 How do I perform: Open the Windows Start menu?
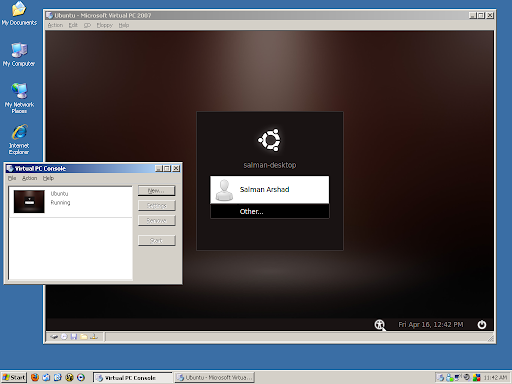pos(14,377)
